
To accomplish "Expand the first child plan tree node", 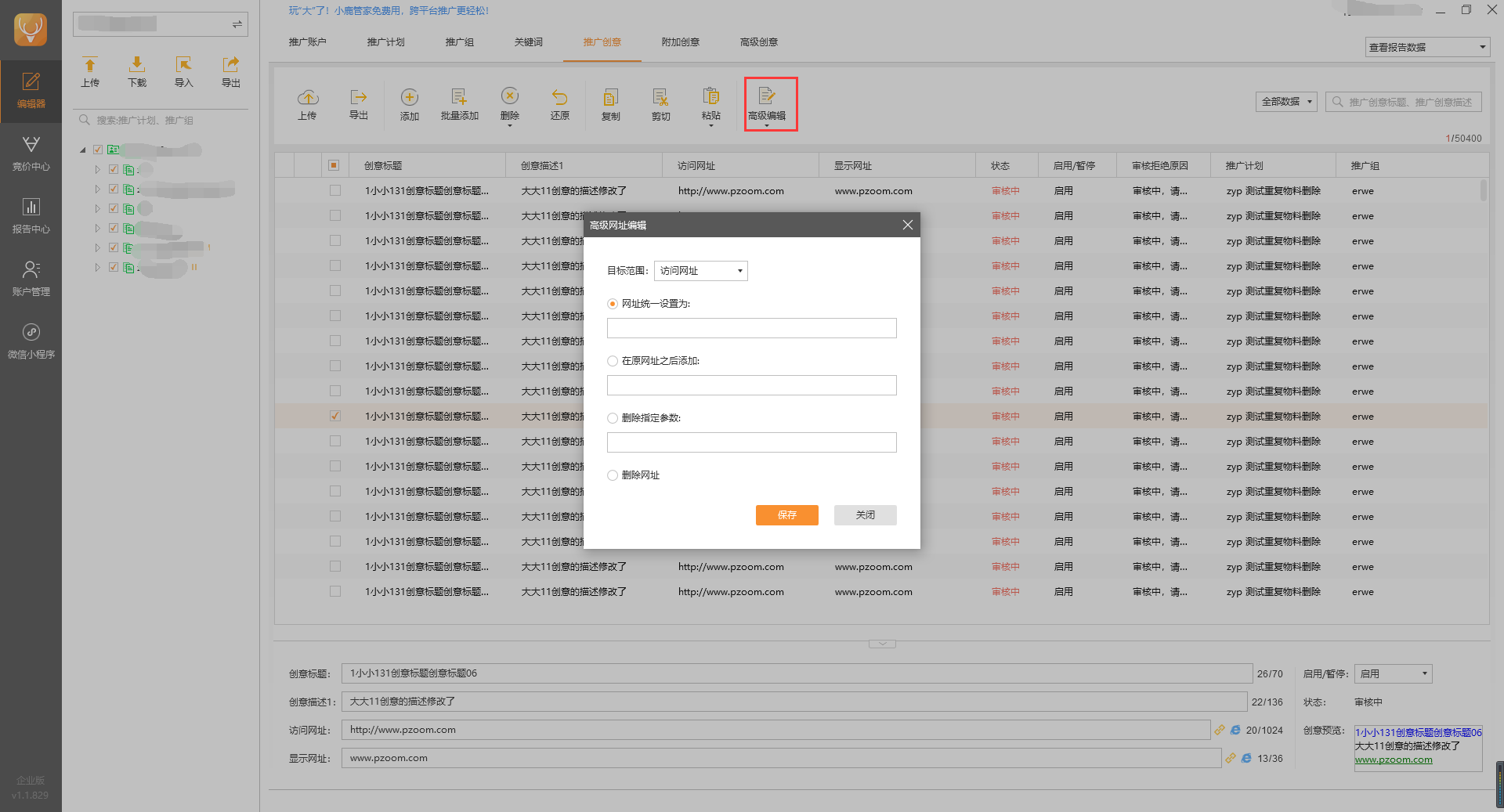I will (98, 169).
